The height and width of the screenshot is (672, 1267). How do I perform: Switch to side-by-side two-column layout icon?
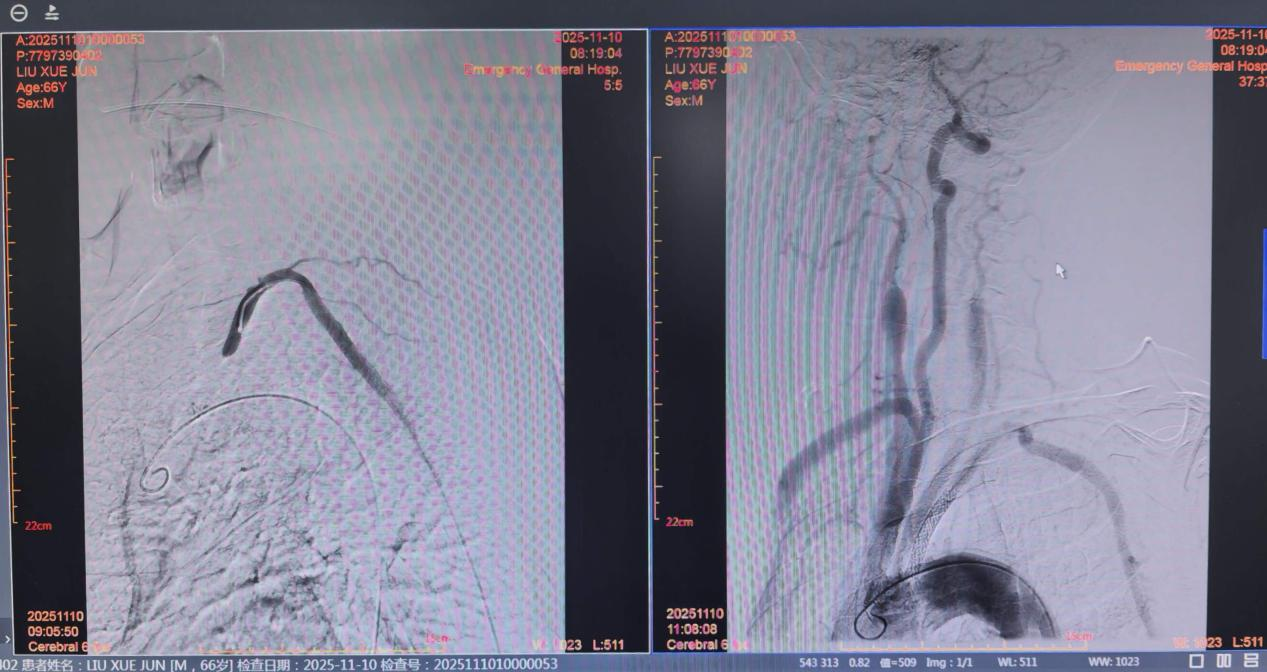pos(1224,662)
